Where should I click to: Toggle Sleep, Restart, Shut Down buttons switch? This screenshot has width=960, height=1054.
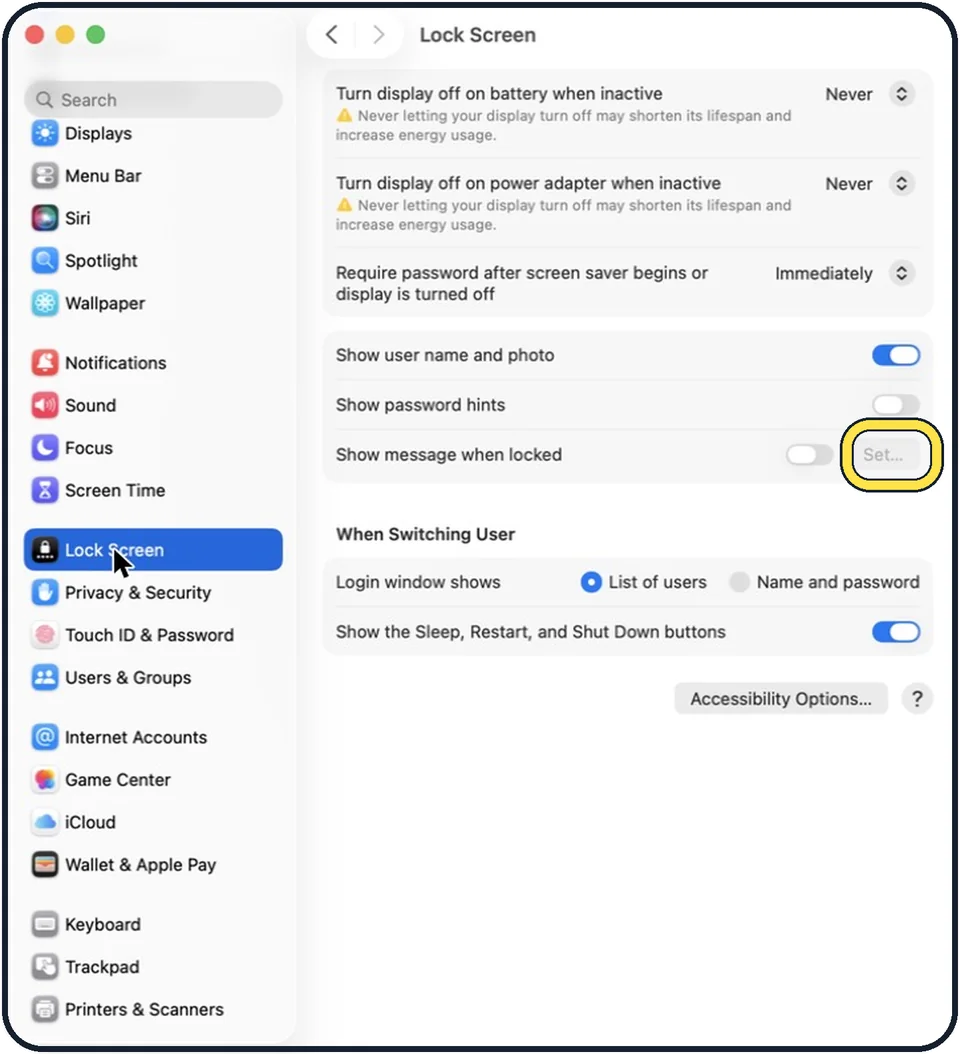(x=896, y=632)
